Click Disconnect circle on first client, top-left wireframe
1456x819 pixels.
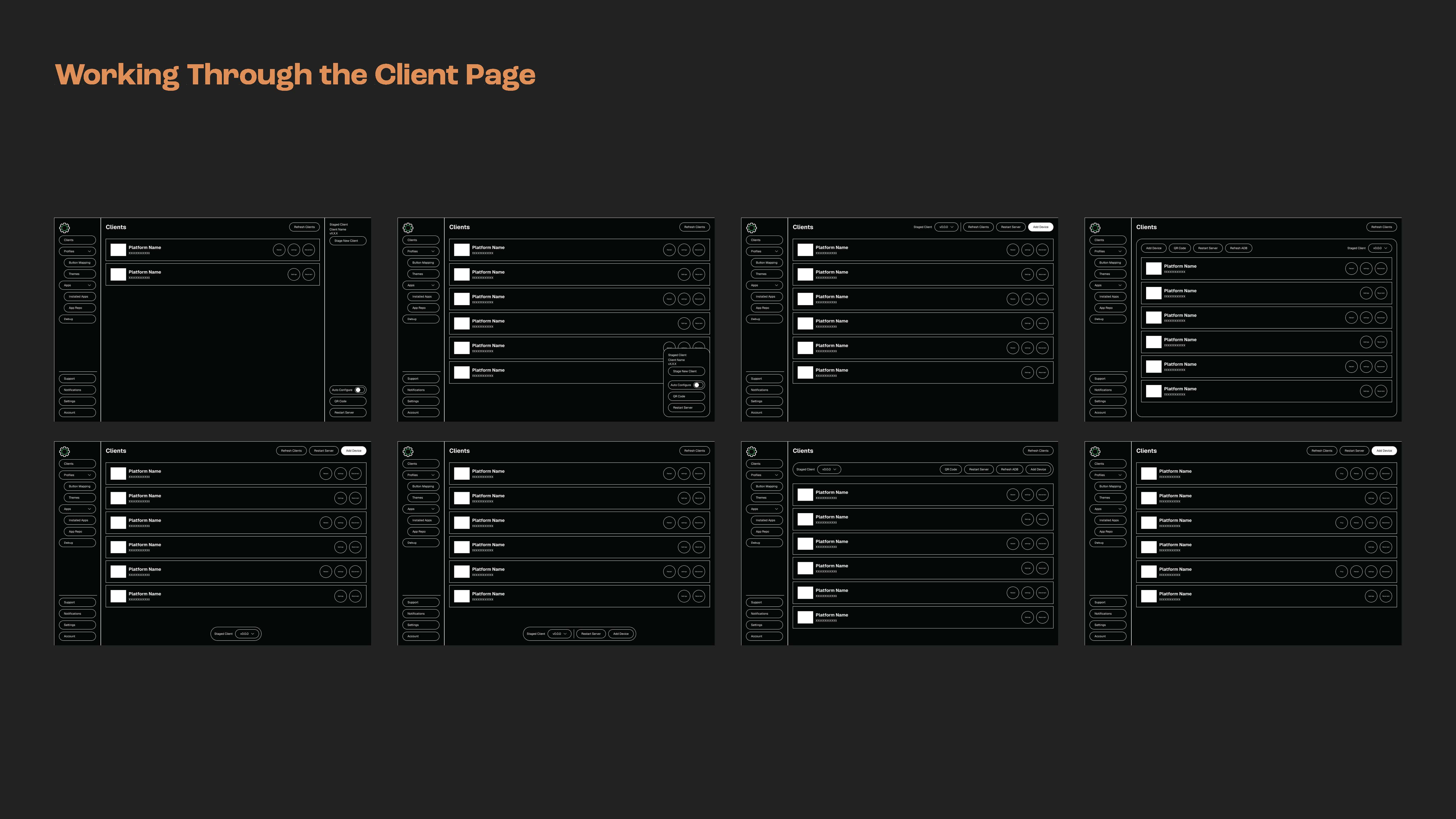(x=309, y=250)
